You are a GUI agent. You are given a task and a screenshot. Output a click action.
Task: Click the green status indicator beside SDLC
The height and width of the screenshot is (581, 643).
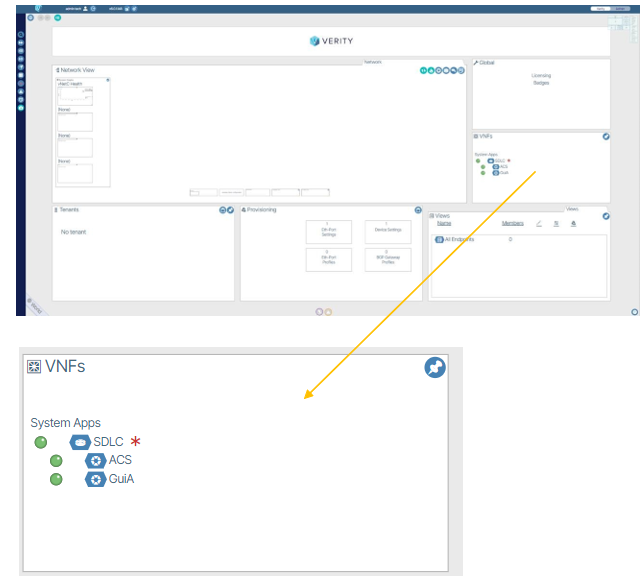[40, 442]
